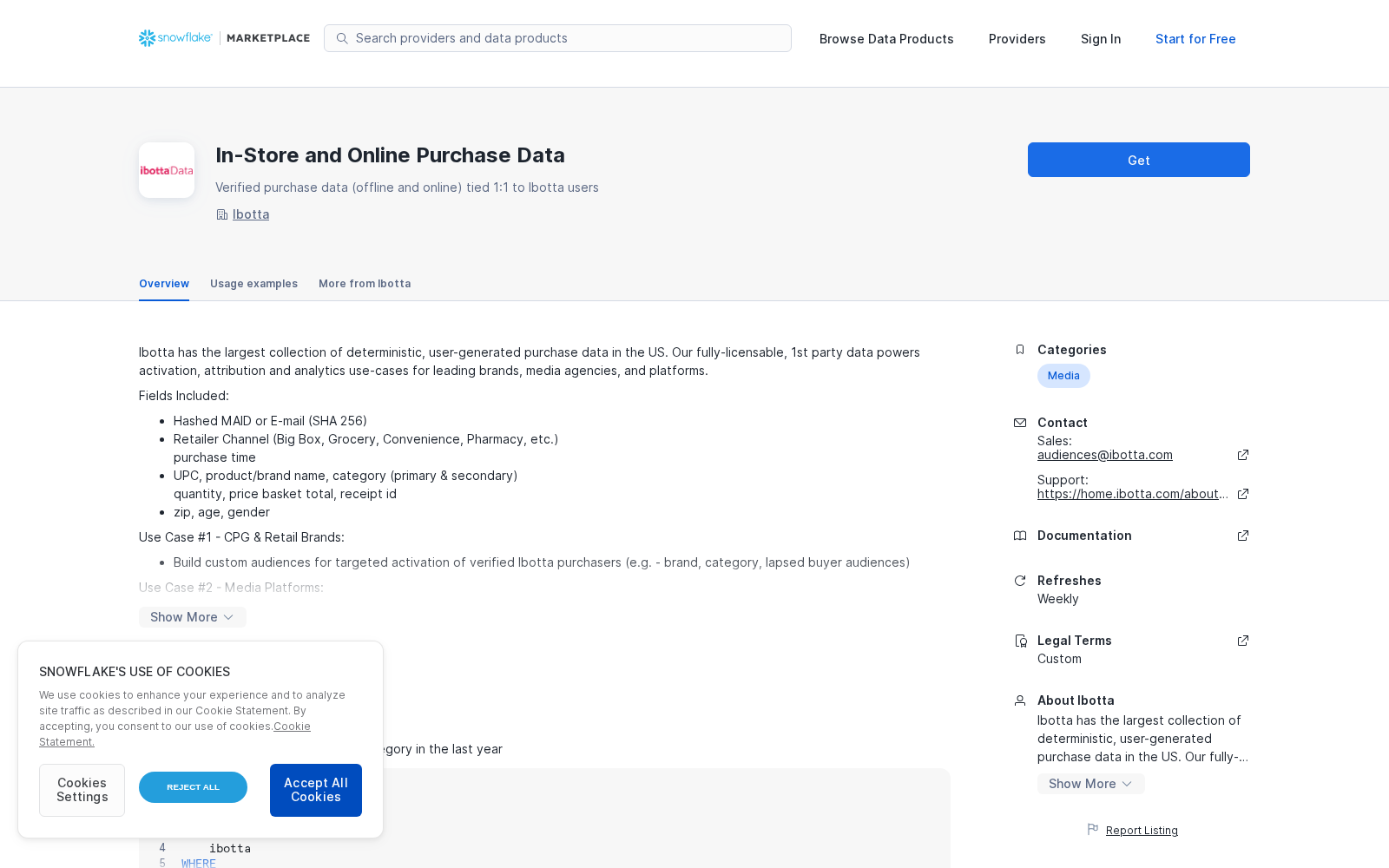
Task: Open Browse Data Products menu
Action: 886,39
